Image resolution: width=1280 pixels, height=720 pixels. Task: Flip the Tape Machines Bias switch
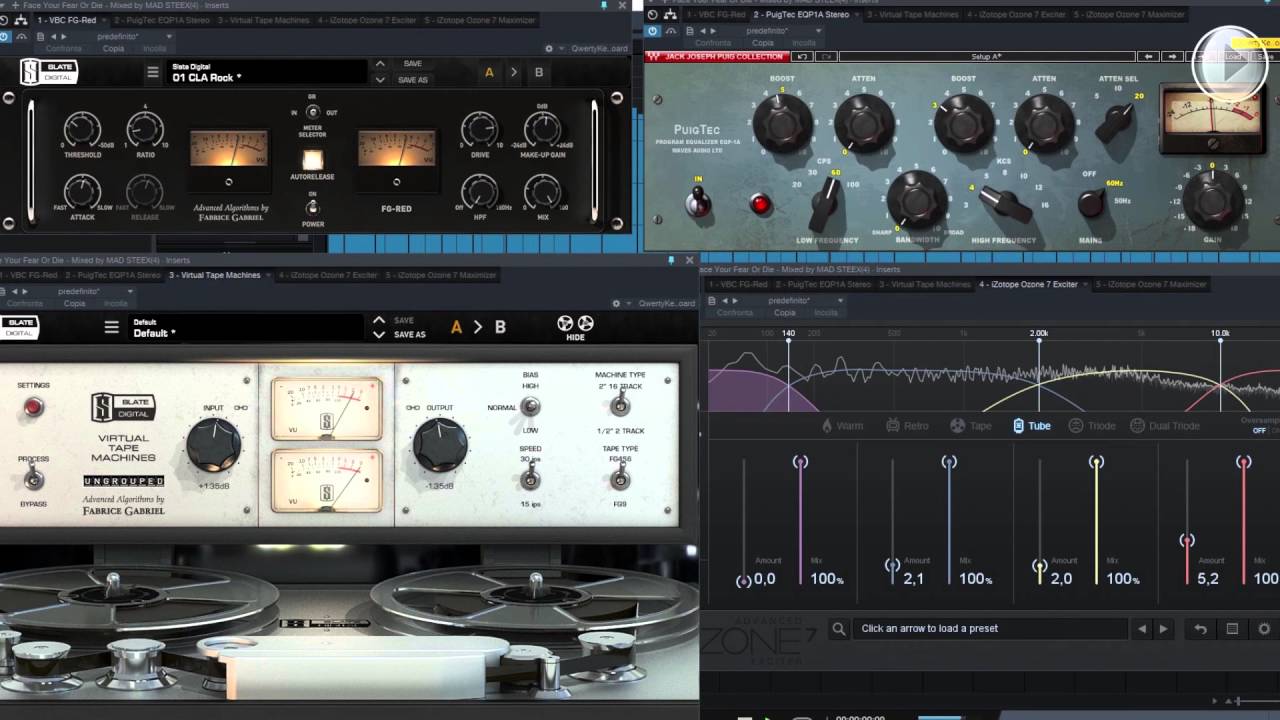530,407
